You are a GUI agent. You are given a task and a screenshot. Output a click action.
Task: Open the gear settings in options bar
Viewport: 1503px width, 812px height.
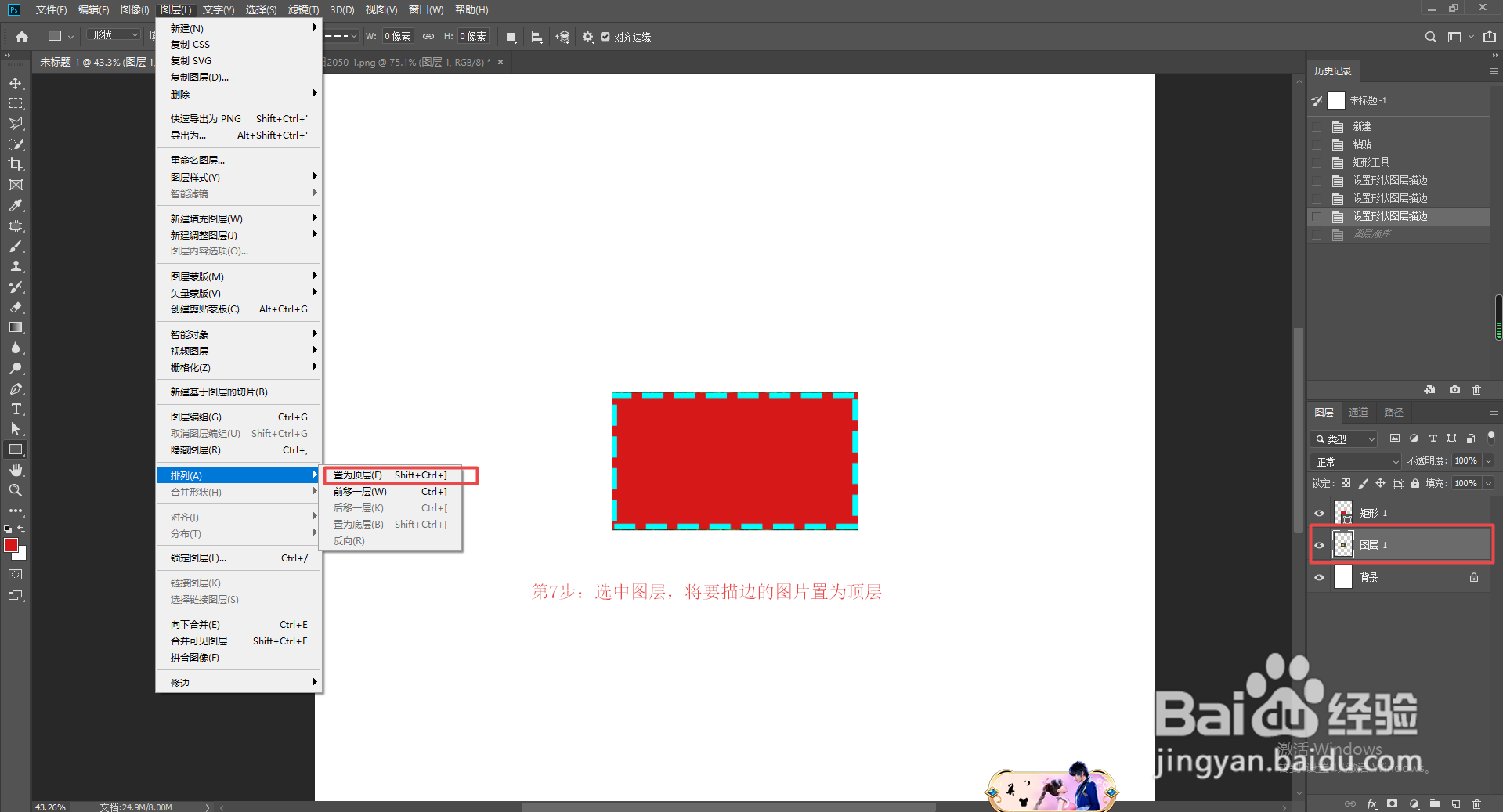[x=588, y=37]
